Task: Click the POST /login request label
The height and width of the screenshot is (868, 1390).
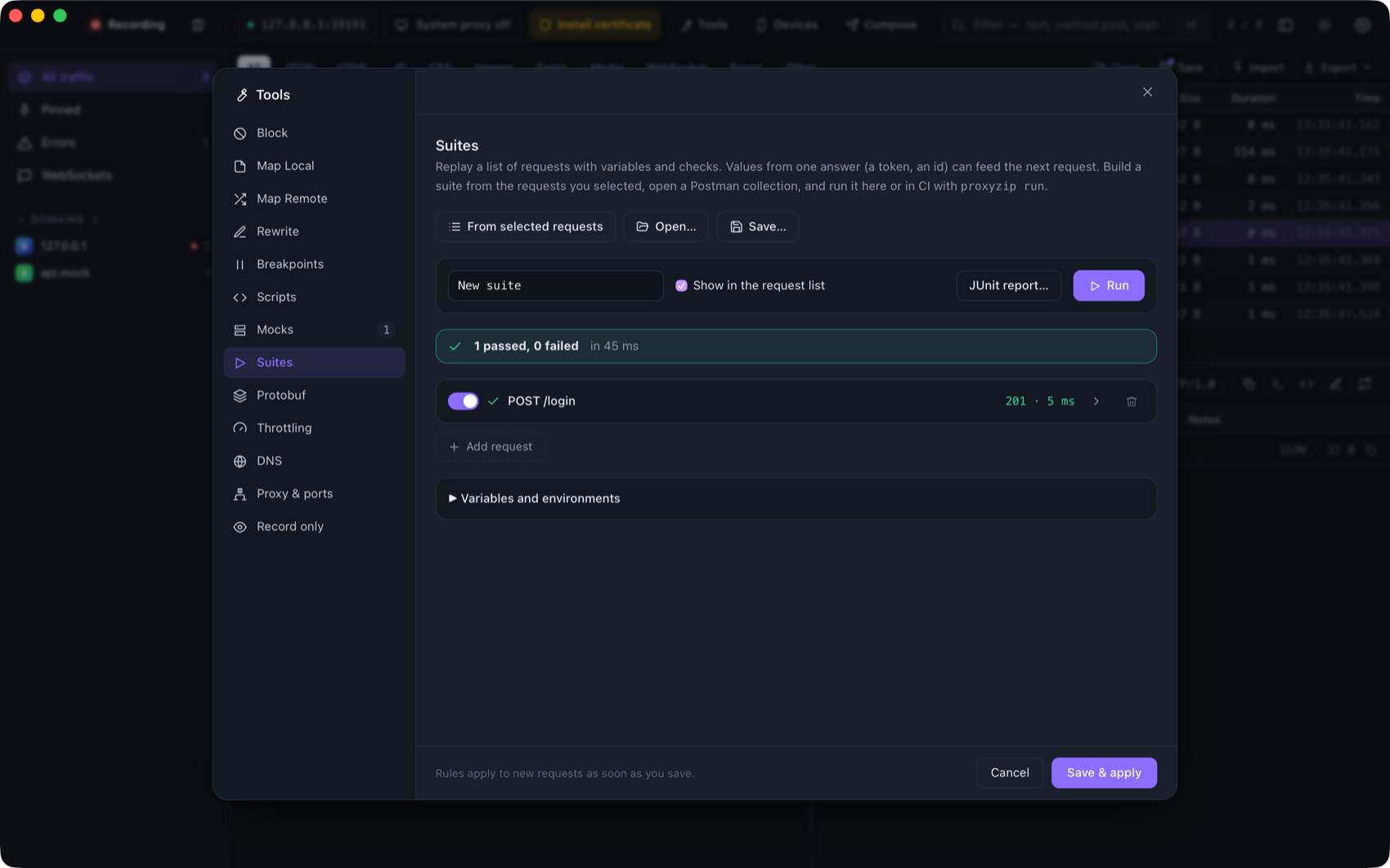Action: 541,401
